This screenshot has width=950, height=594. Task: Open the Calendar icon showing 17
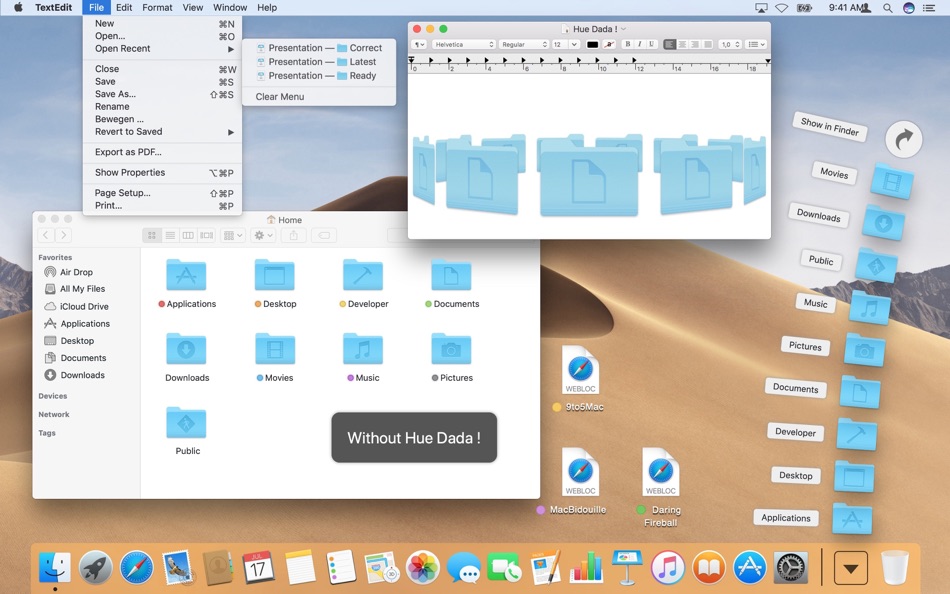click(258, 567)
